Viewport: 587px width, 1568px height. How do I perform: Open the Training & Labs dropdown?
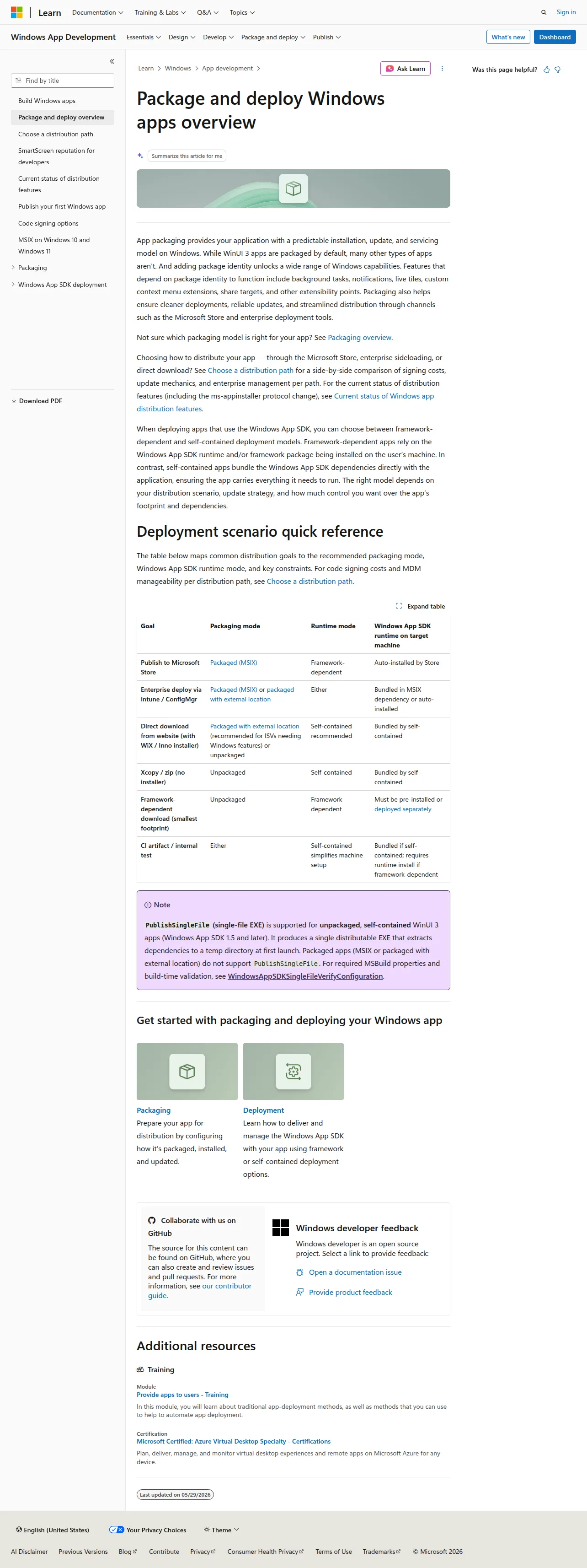click(160, 12)
